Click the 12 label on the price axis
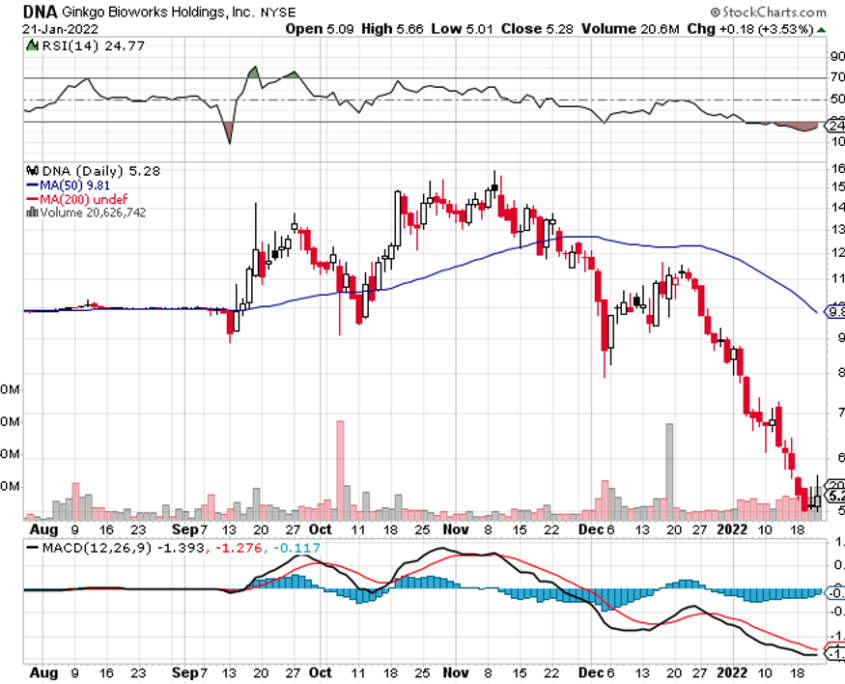This screenshot has height=684, width=845. (837, 253)
